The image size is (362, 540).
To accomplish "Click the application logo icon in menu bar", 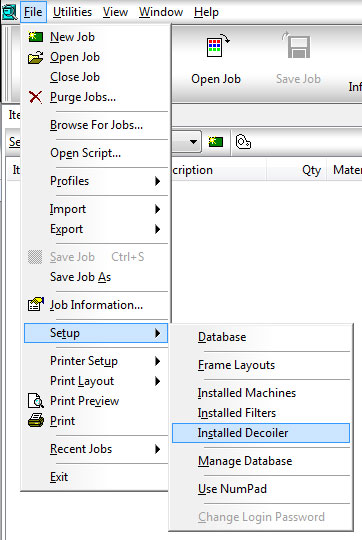I will pos(9,12).
